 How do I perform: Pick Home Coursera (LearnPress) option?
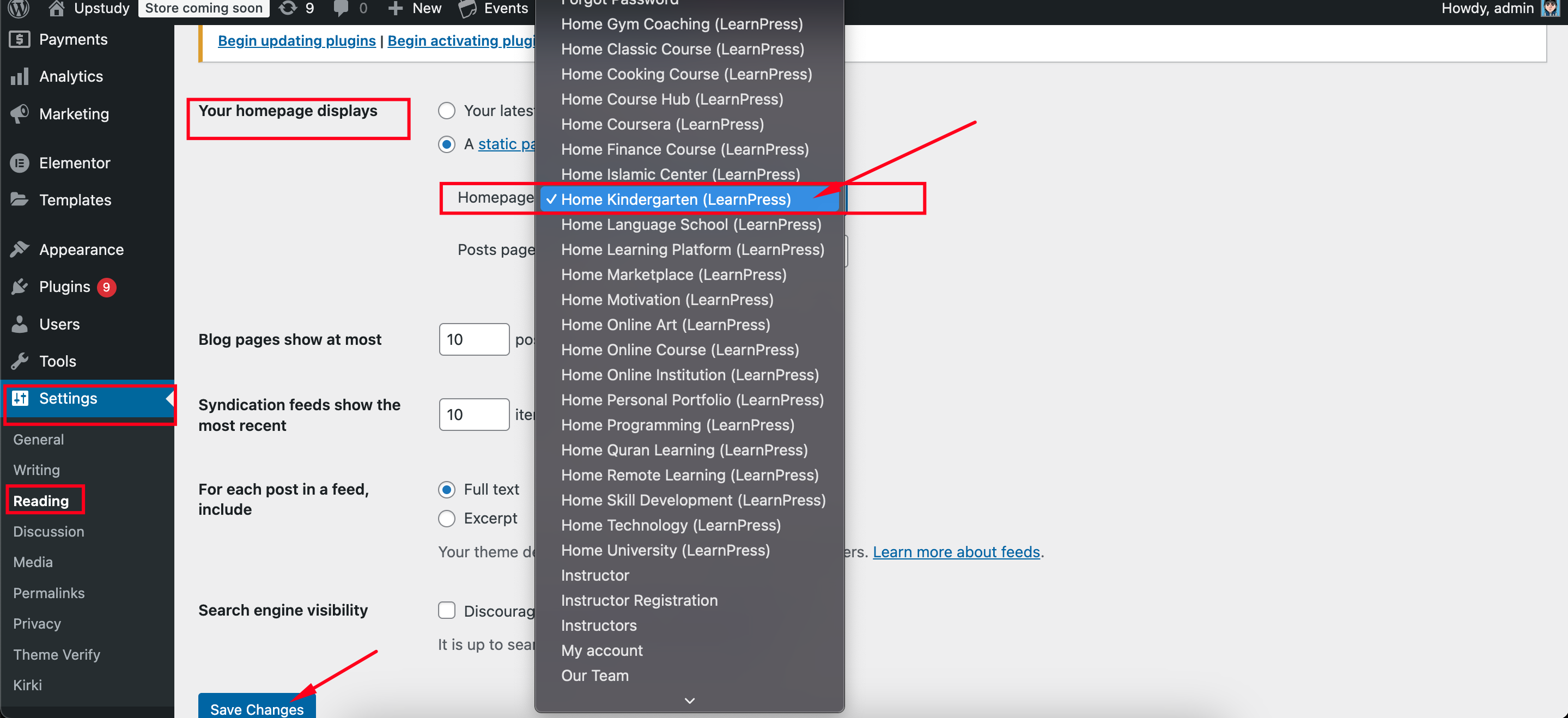(x=690, y=124)
